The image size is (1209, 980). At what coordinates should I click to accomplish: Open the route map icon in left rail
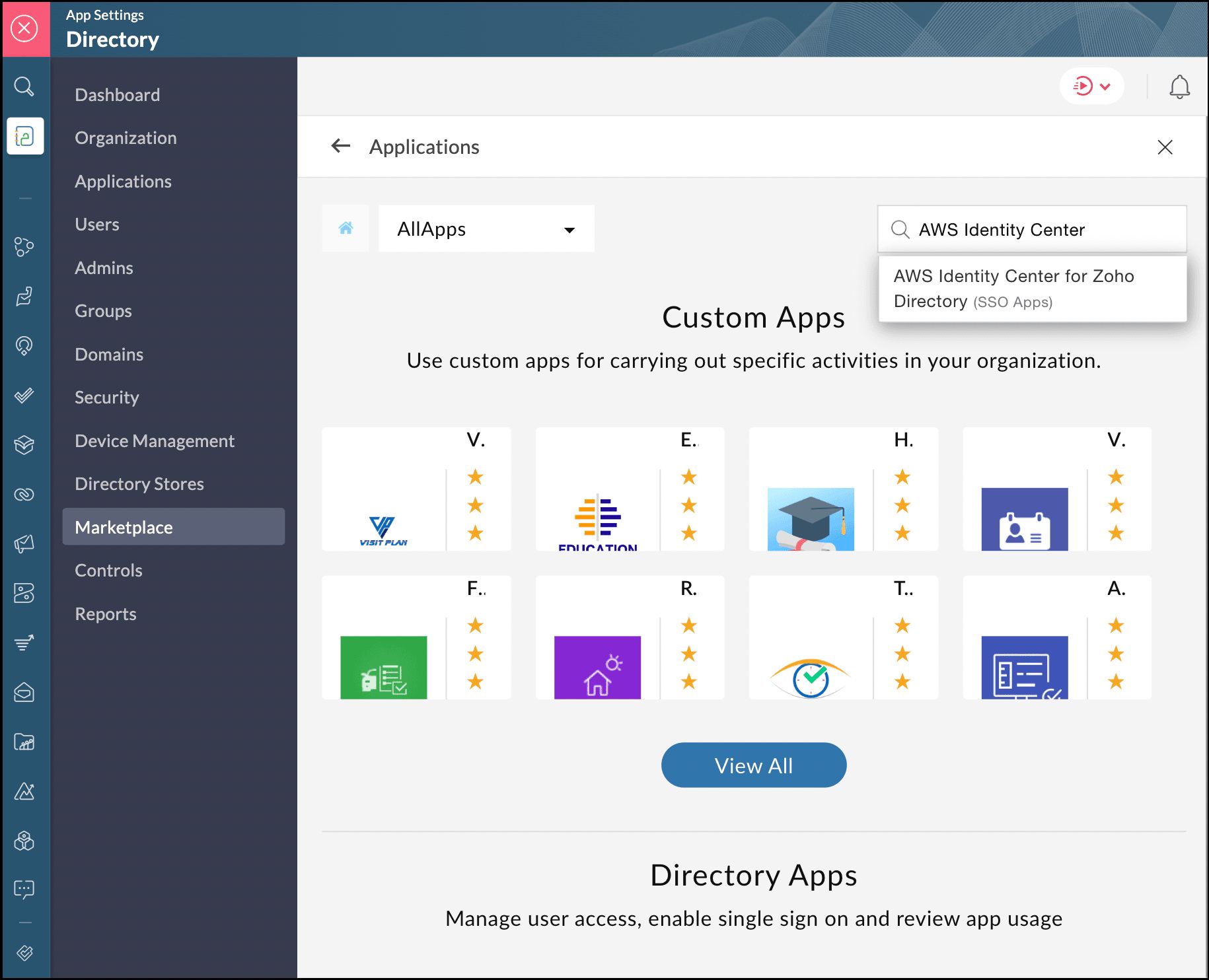tap(24, 593)
